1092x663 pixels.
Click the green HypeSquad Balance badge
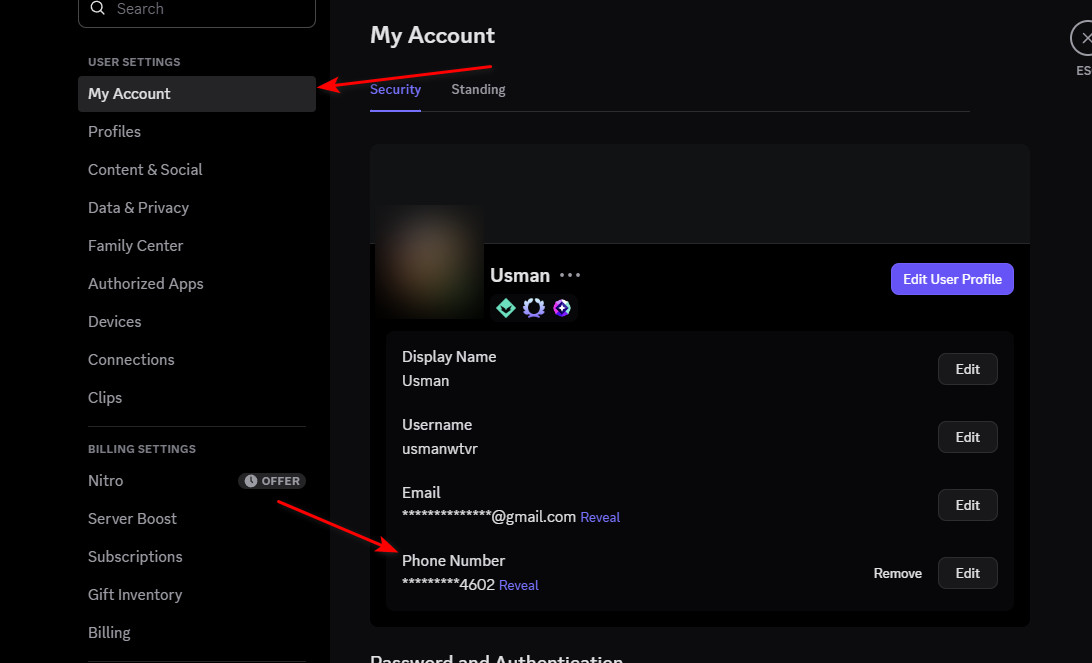pyautogui.click(x=506, y=308)
